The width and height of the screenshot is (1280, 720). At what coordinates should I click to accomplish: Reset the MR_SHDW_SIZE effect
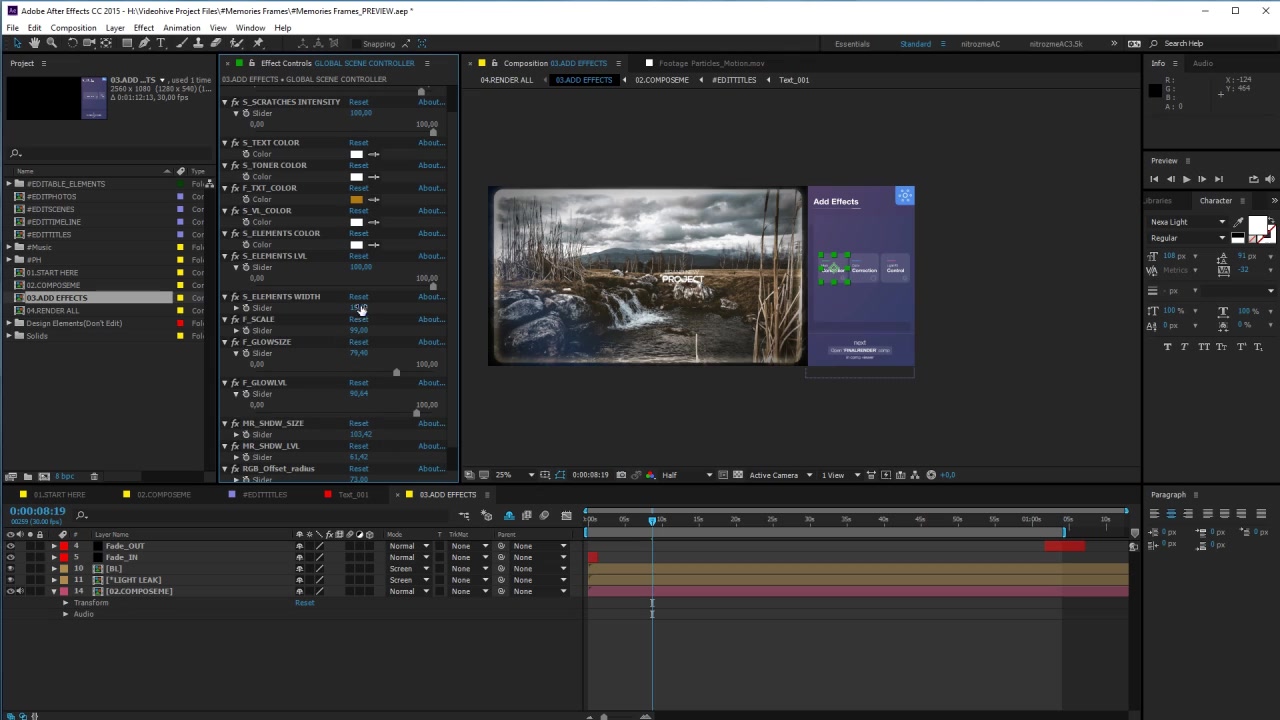pos(358,423)
